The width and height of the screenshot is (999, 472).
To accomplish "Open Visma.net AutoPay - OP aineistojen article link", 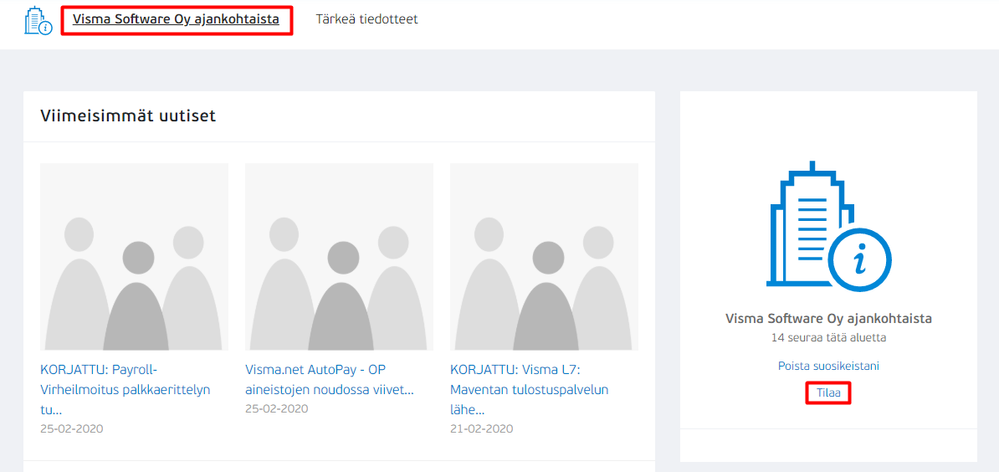I will tap(329, 380).
